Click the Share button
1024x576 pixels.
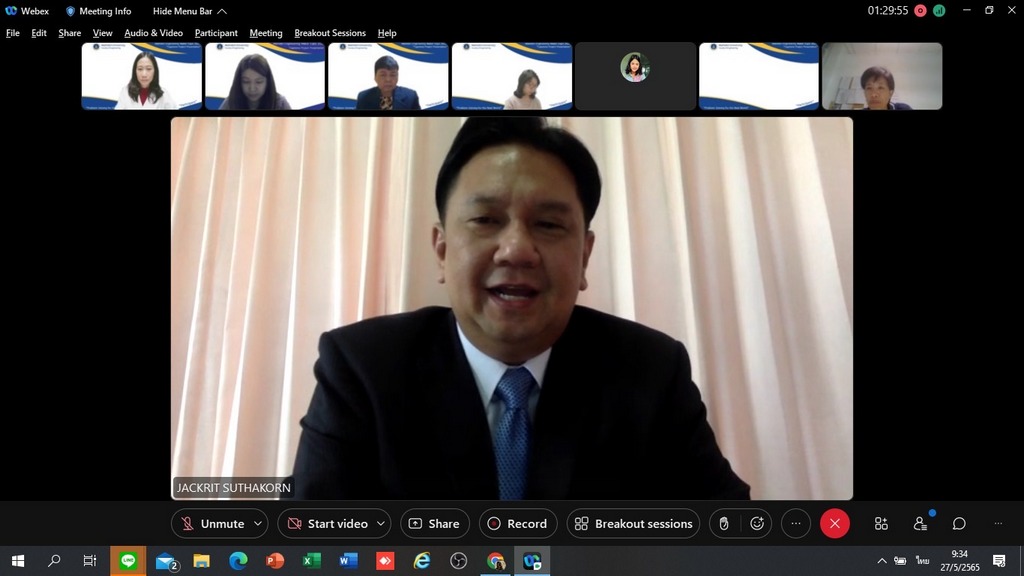434,524
